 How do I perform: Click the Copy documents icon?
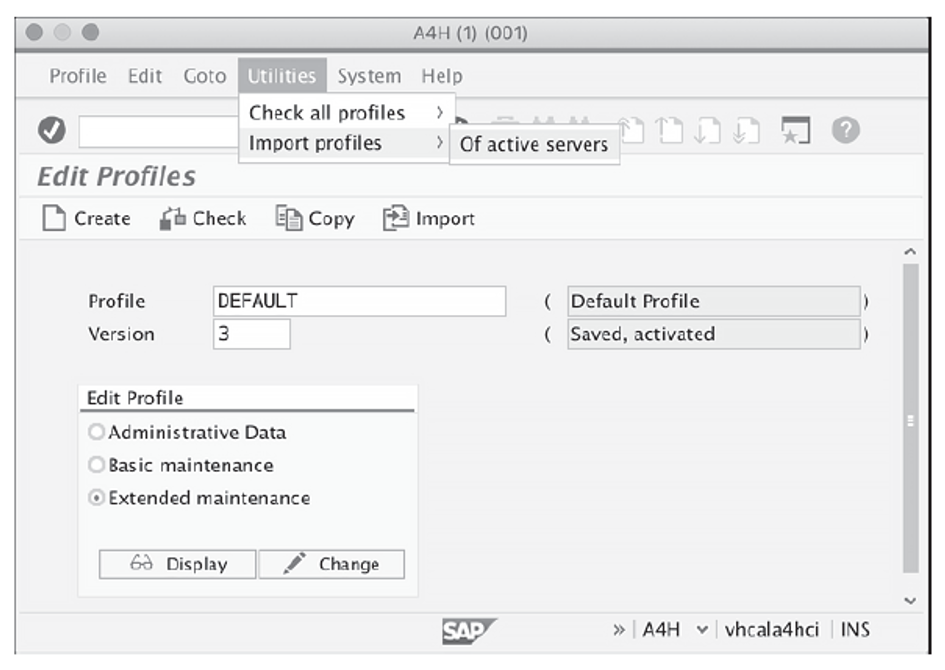click(x=289, y=218)
